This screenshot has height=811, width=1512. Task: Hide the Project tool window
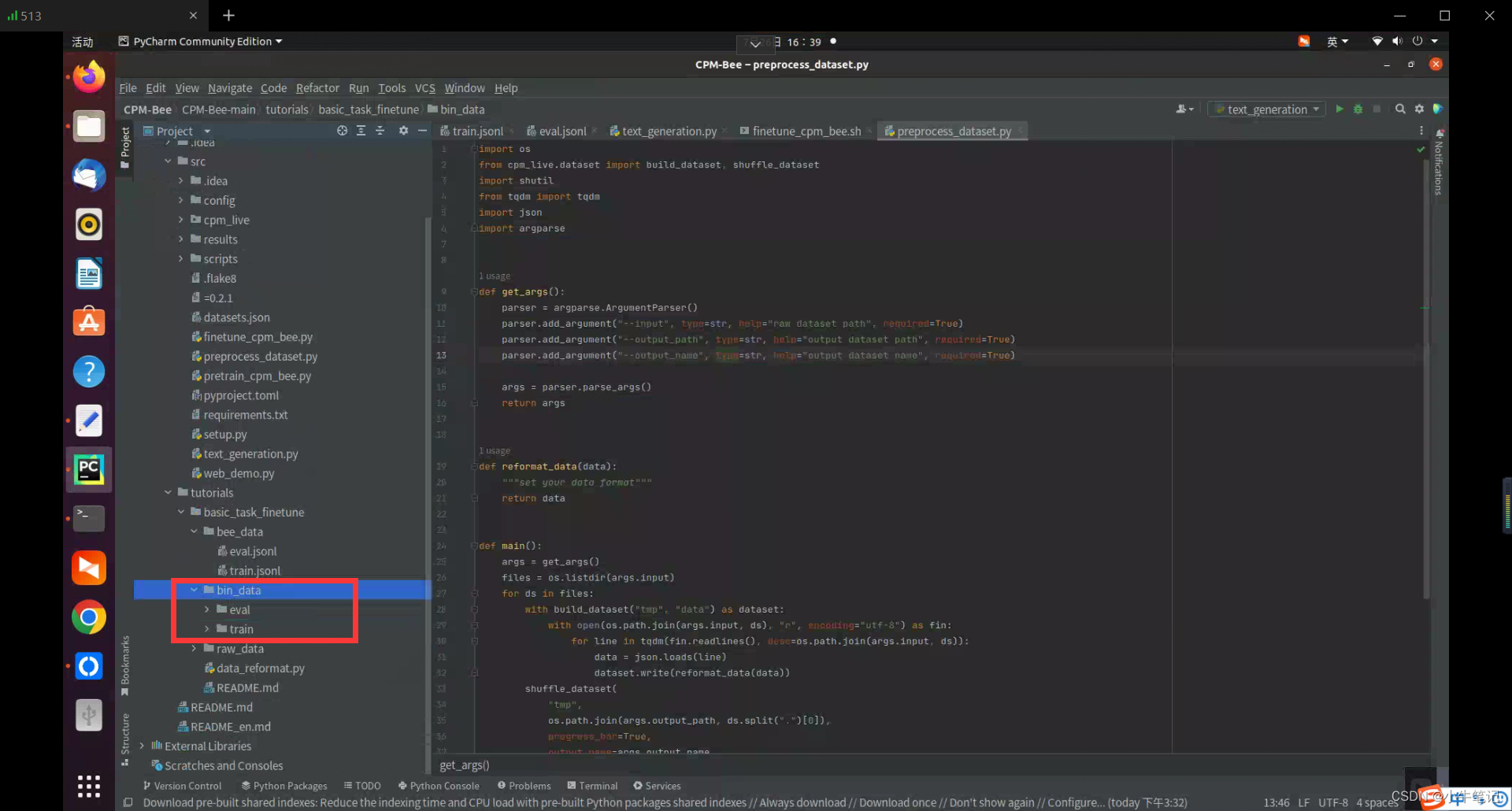click(422, 131)
